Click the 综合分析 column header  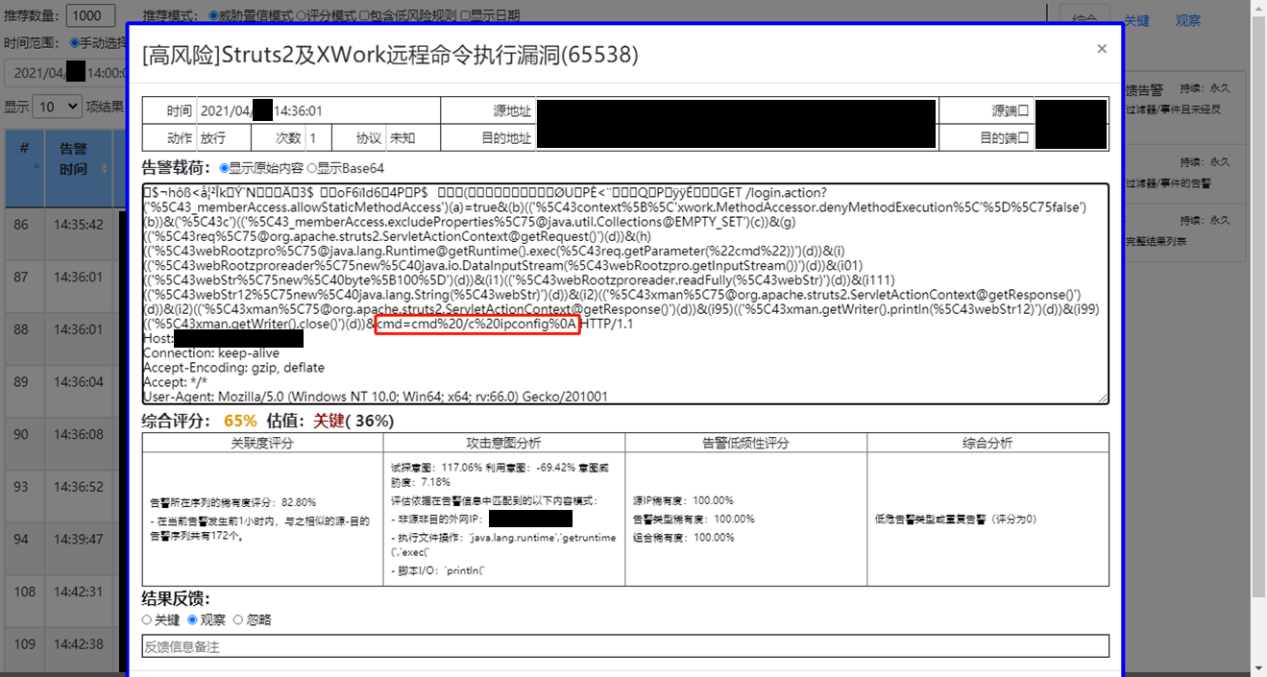(988, 442)
